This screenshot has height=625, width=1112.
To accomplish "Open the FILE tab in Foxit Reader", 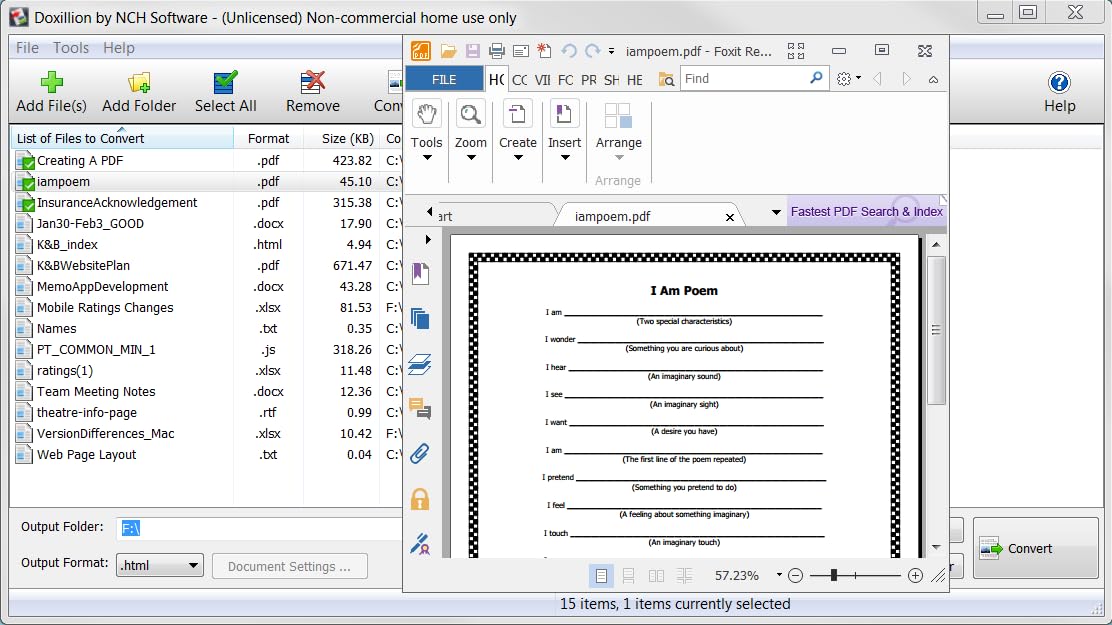I will point(444,80).
